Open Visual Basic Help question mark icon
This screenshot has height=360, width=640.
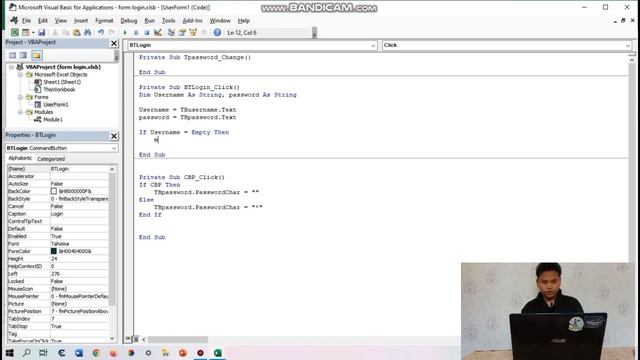click(x=217, y=33)
